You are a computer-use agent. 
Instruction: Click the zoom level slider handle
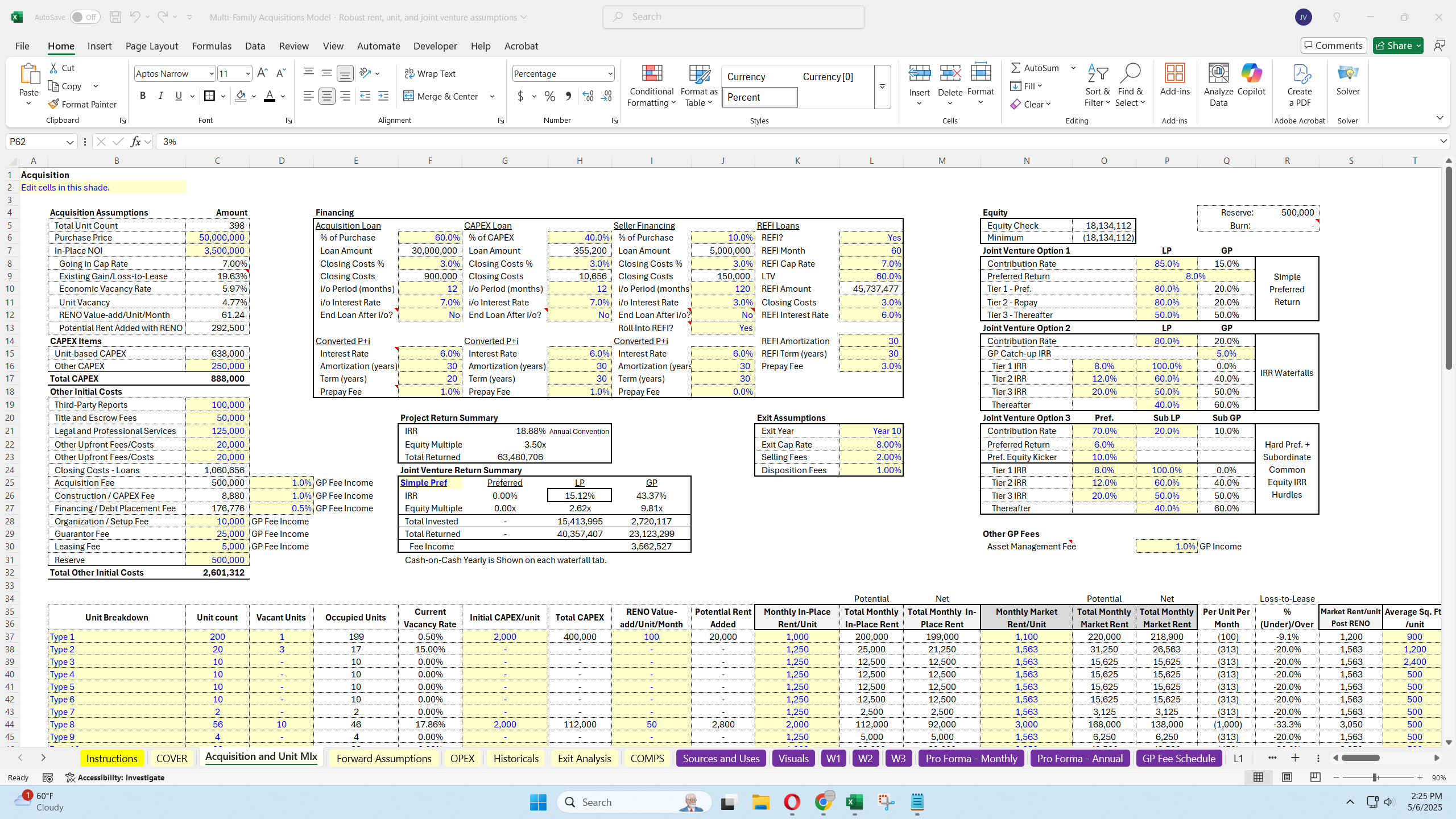[1374, 777]
